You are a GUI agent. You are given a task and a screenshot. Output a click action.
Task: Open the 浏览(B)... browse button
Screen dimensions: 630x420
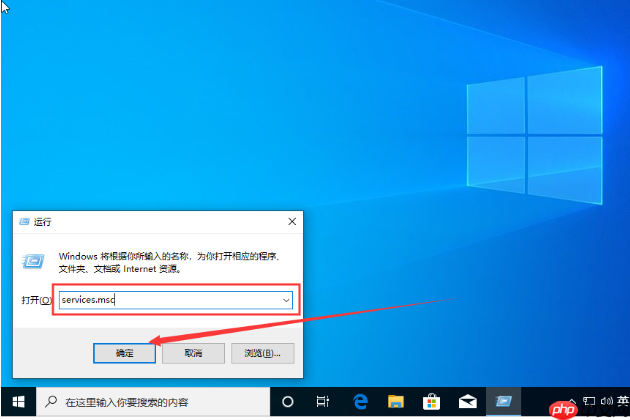[x=262, y=353]
